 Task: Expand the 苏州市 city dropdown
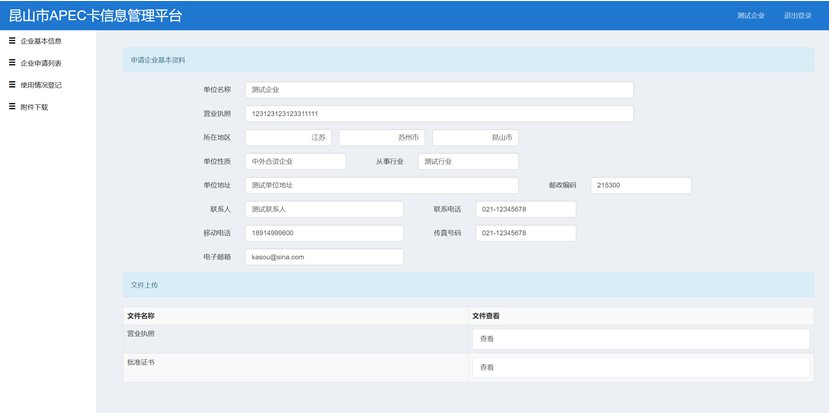tap(382, 137)
